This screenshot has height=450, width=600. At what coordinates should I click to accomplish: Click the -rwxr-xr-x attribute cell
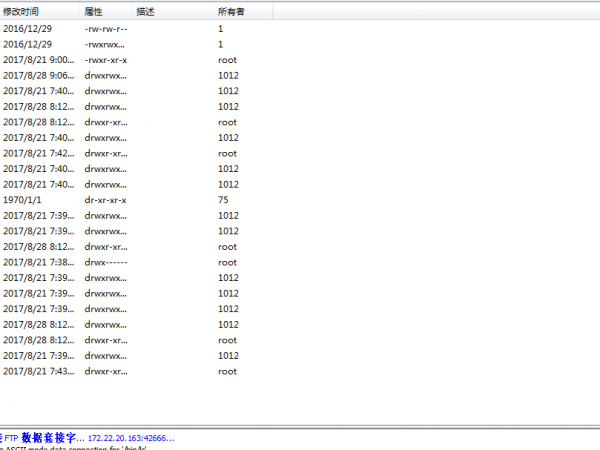[x=105, y=60]
